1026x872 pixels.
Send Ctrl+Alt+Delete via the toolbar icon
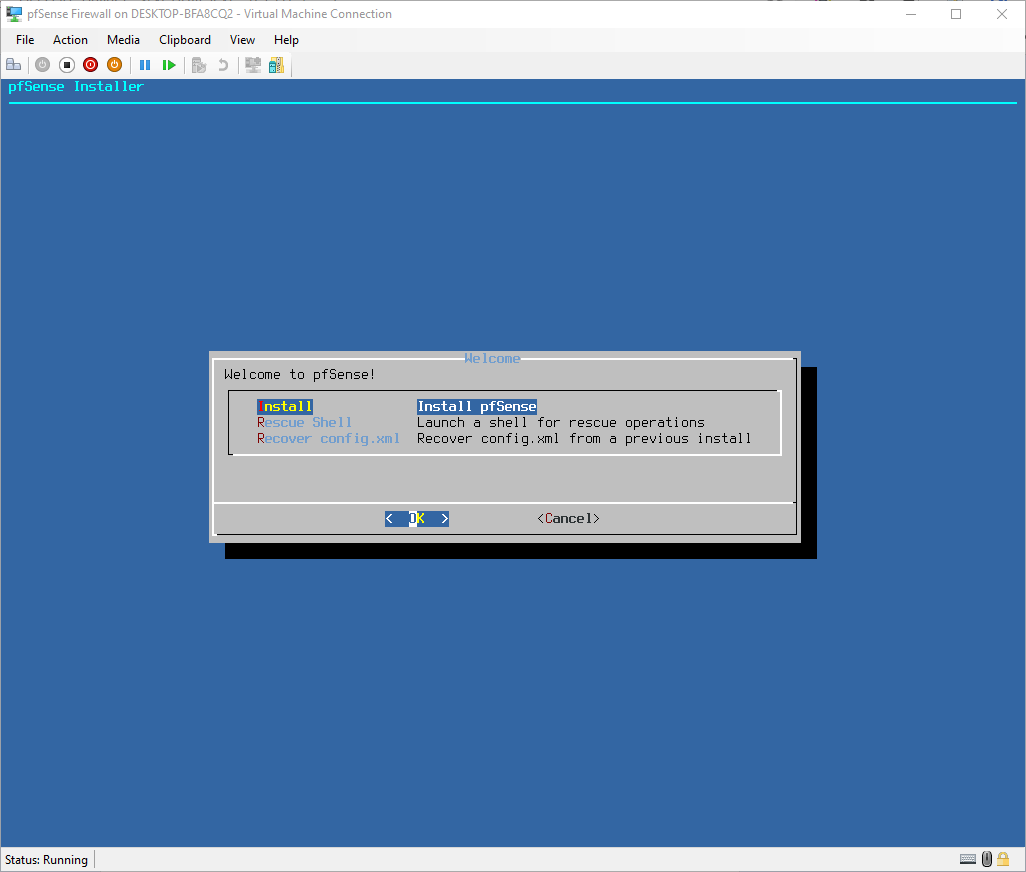point(14,65)
